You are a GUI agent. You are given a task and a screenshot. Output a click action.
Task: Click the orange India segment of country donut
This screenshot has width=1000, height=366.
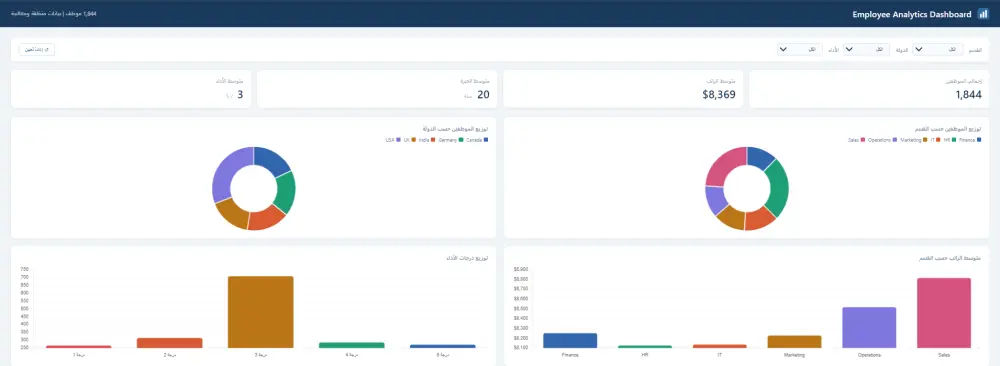coord(267,218)
